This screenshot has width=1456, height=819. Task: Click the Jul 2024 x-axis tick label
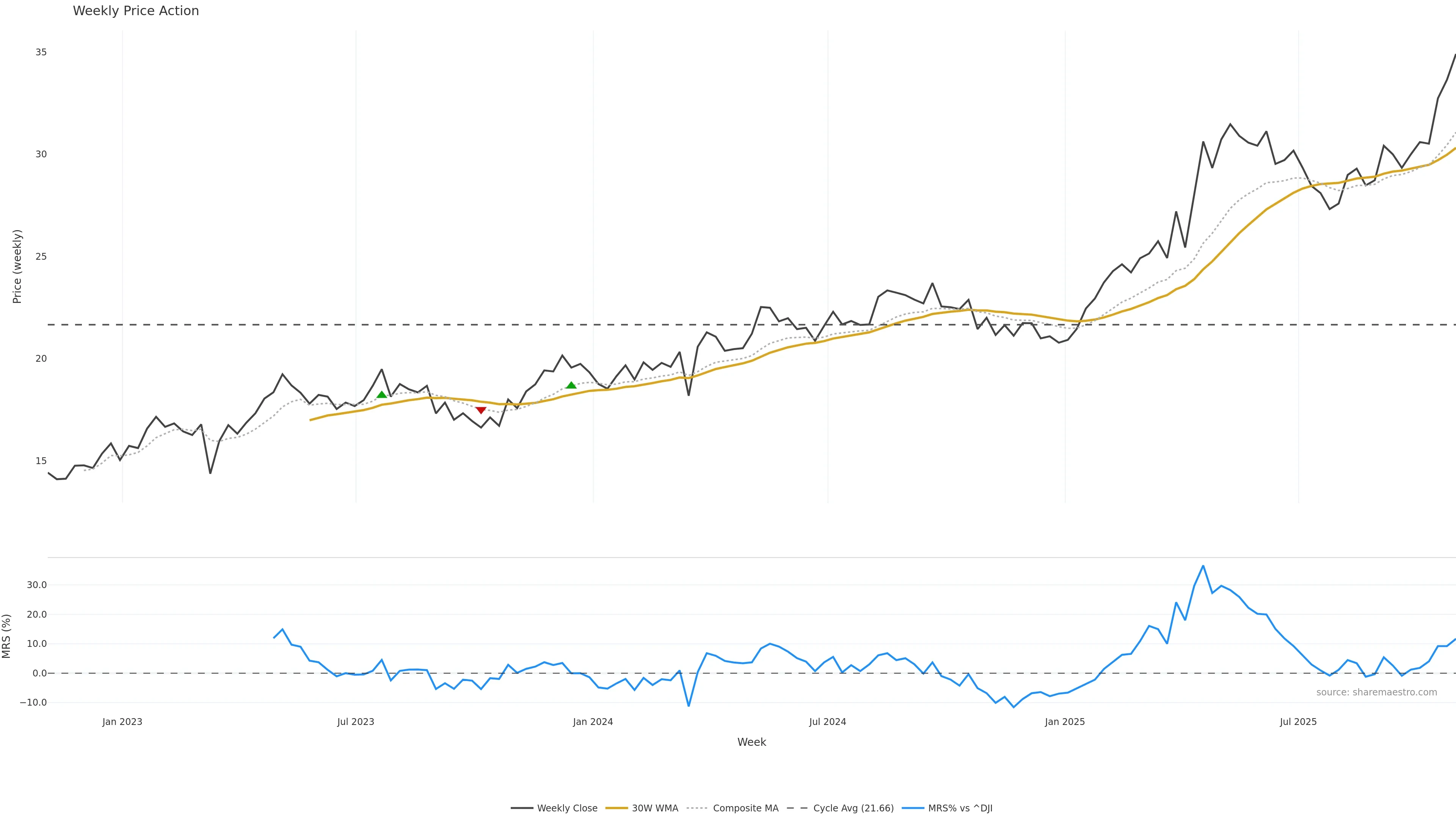coord(827,722)
